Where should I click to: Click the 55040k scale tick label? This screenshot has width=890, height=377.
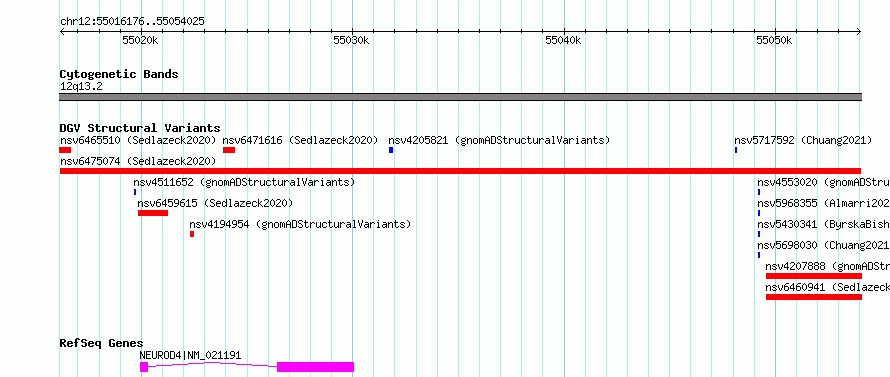(x=563, y=40)
